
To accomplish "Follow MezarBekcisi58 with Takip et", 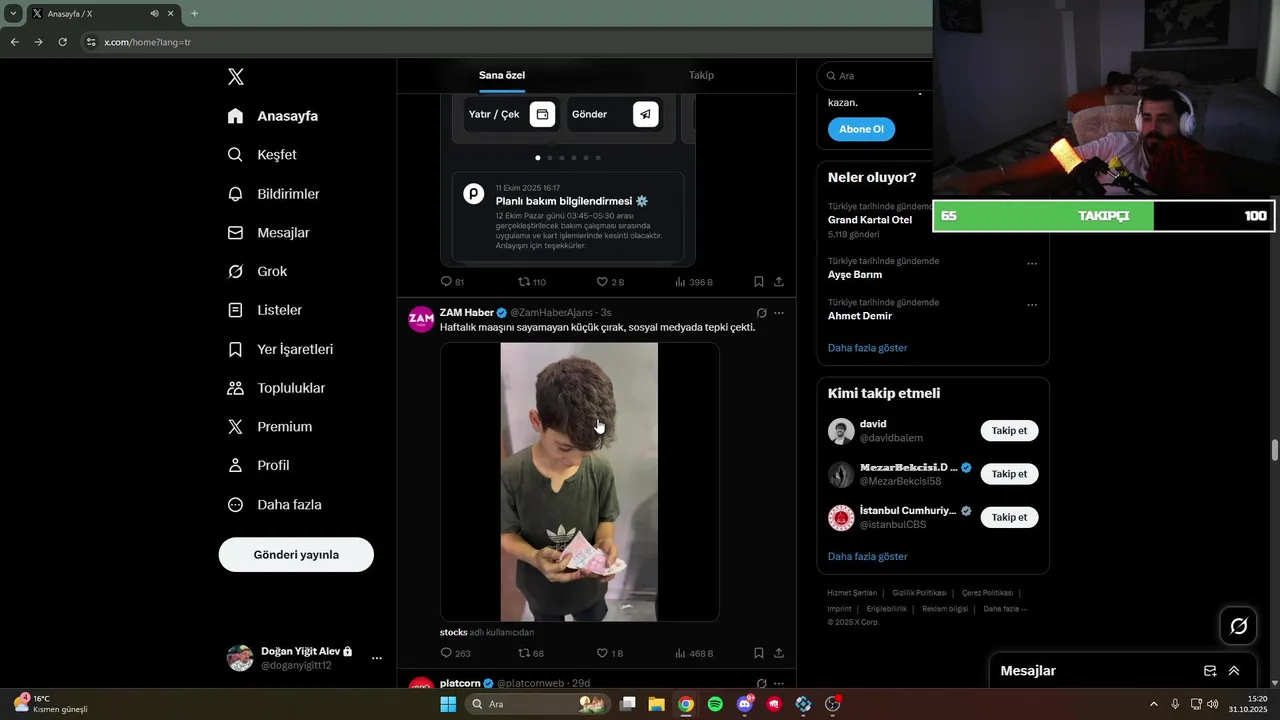I will (x=1009, y=474).
